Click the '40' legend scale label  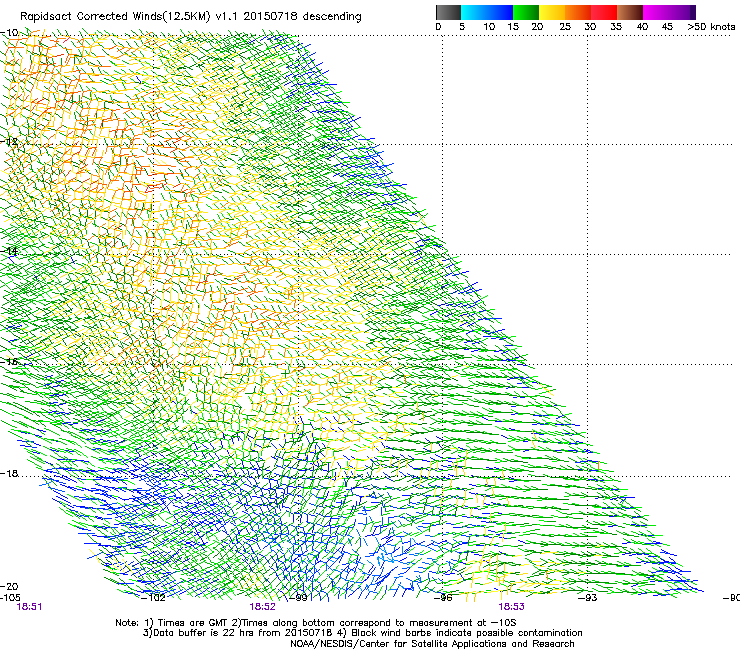[642, 27]
